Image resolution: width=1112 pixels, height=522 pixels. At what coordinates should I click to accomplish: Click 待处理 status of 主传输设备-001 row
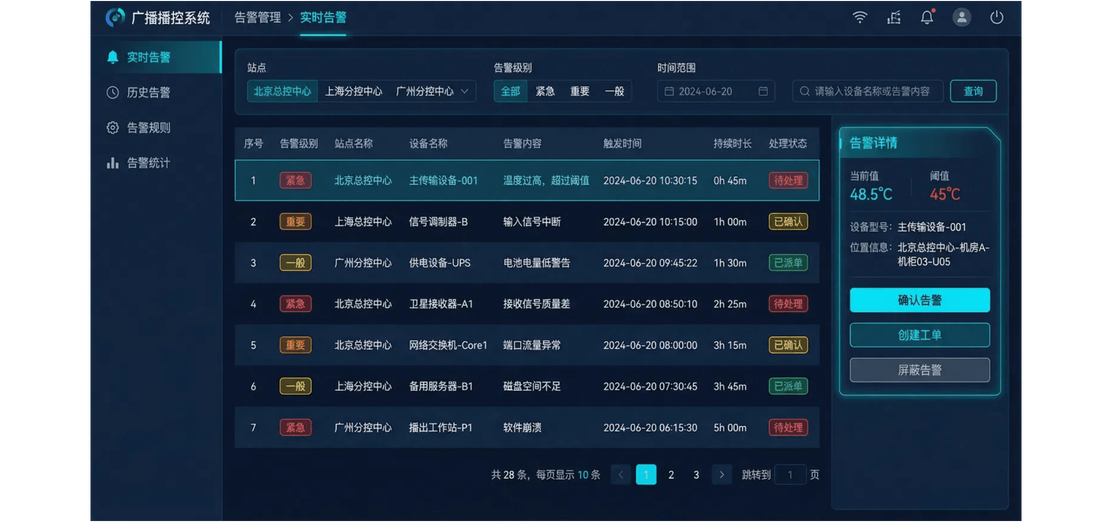pos(788,181)
